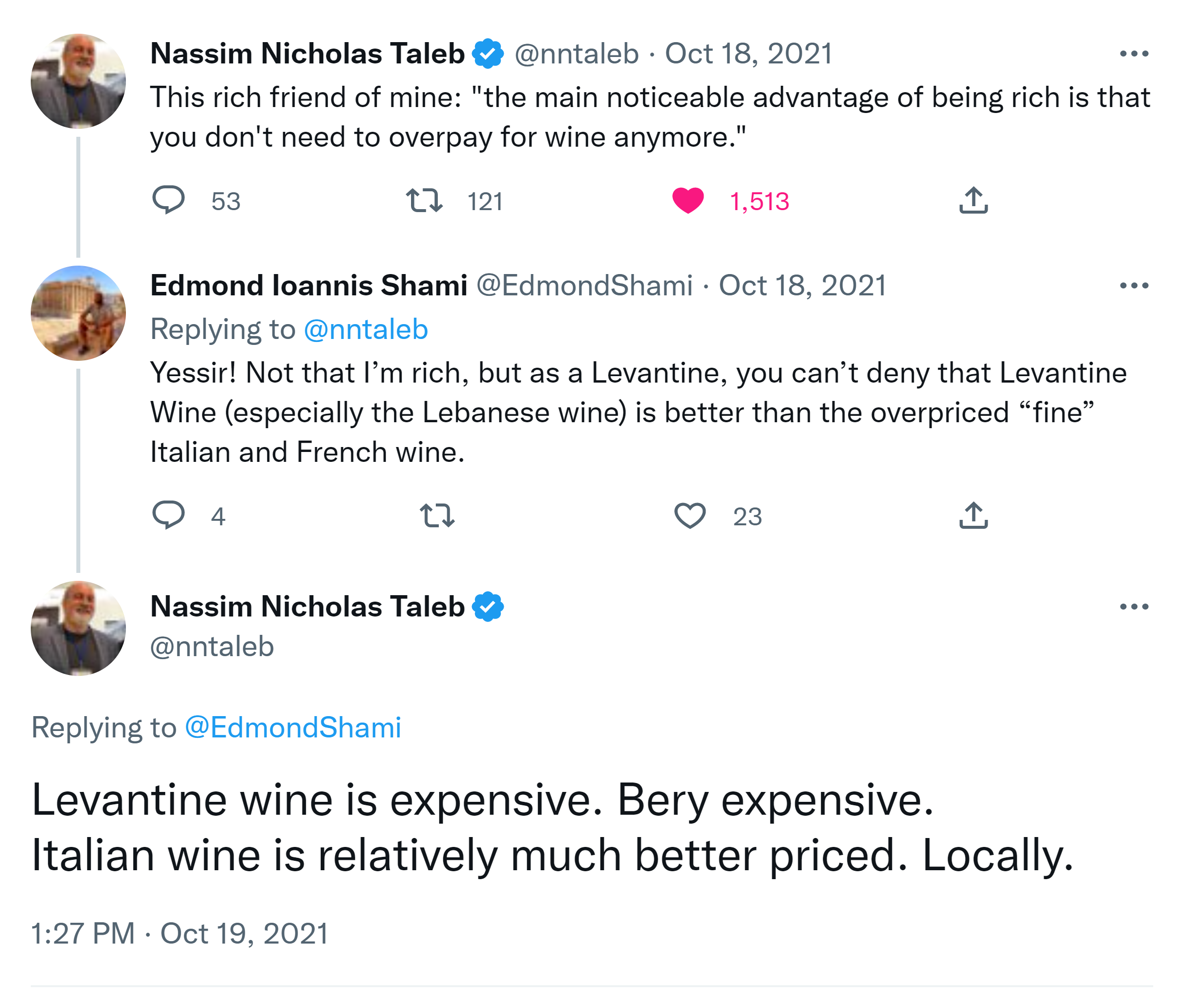Open more options on first Taleb tweet

click(1133, 54)
